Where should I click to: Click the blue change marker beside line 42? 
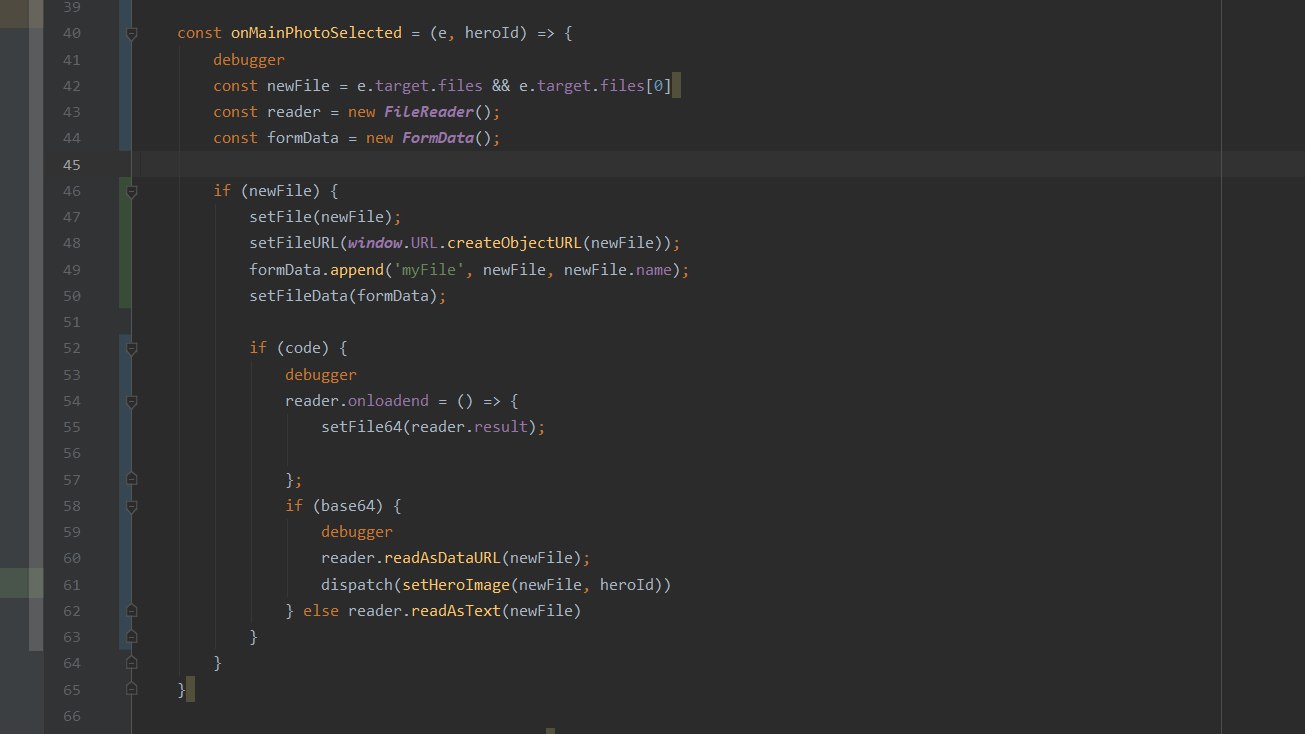click(x=125, y=86)
